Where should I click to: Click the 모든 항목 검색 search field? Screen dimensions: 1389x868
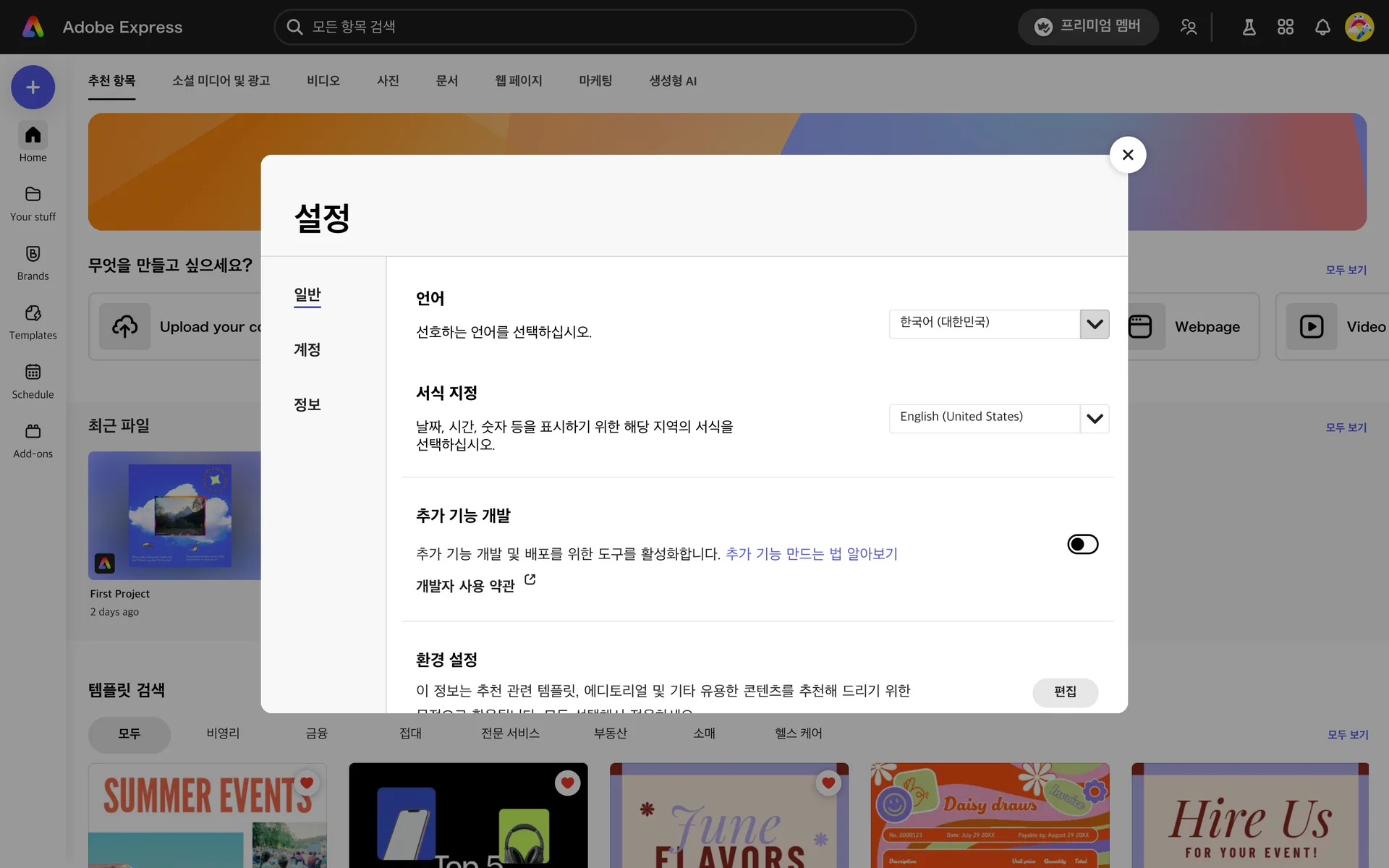pyautogui.click(x=593, y=27)
